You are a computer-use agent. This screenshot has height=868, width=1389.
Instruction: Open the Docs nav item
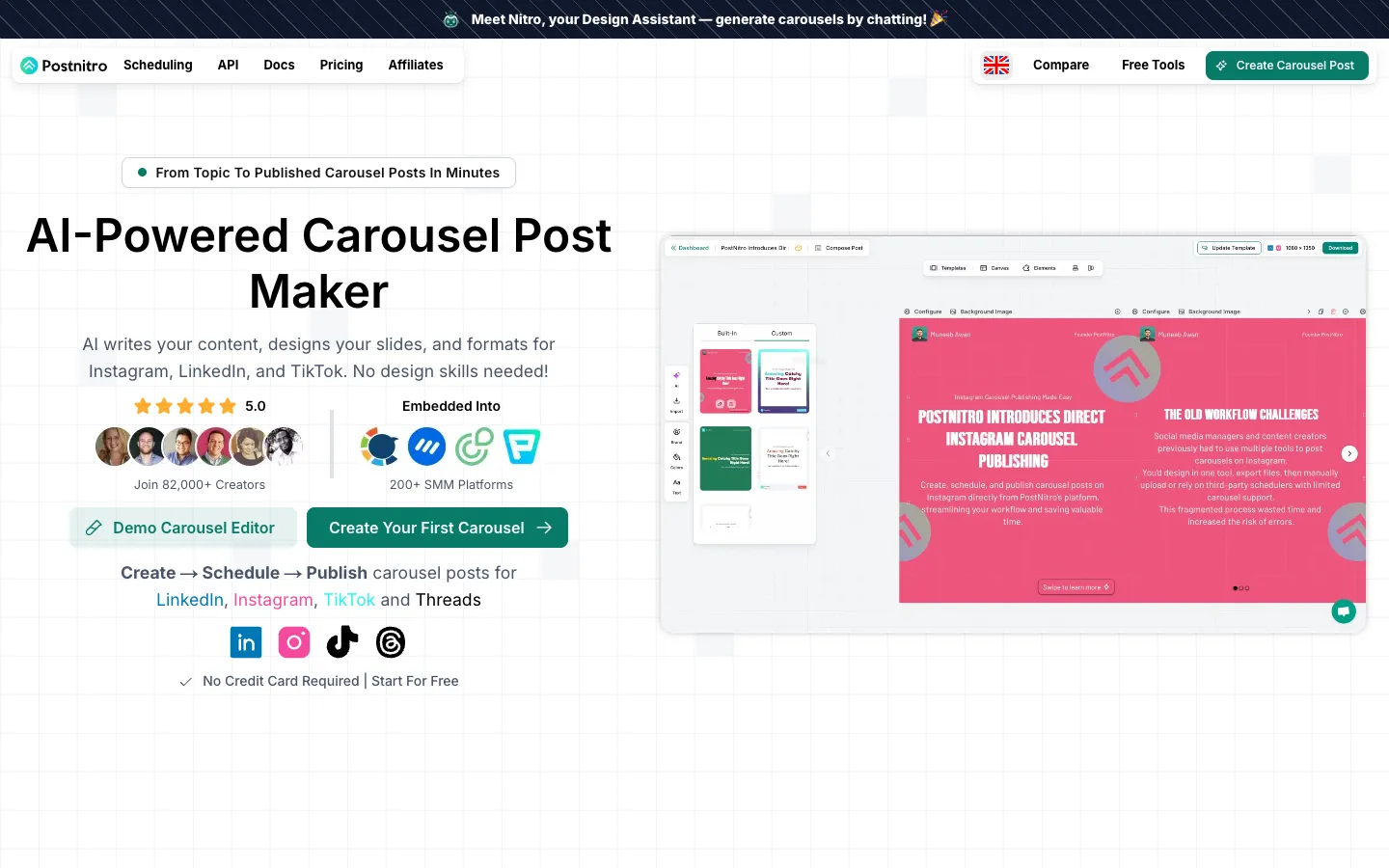tap(279, 65)
